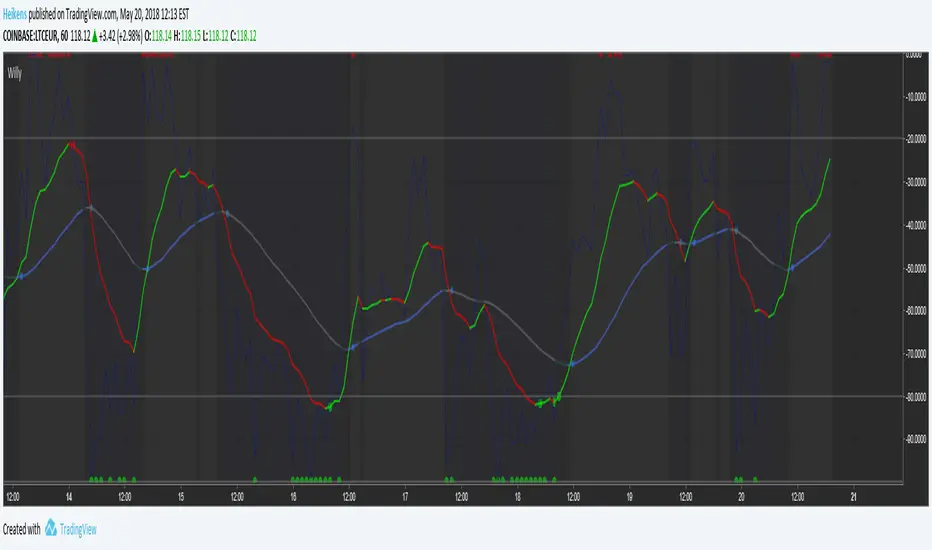Click the 'Created with' caption text
The width and height of the screenshot is (932, 550).
click(x=22, y=529)
